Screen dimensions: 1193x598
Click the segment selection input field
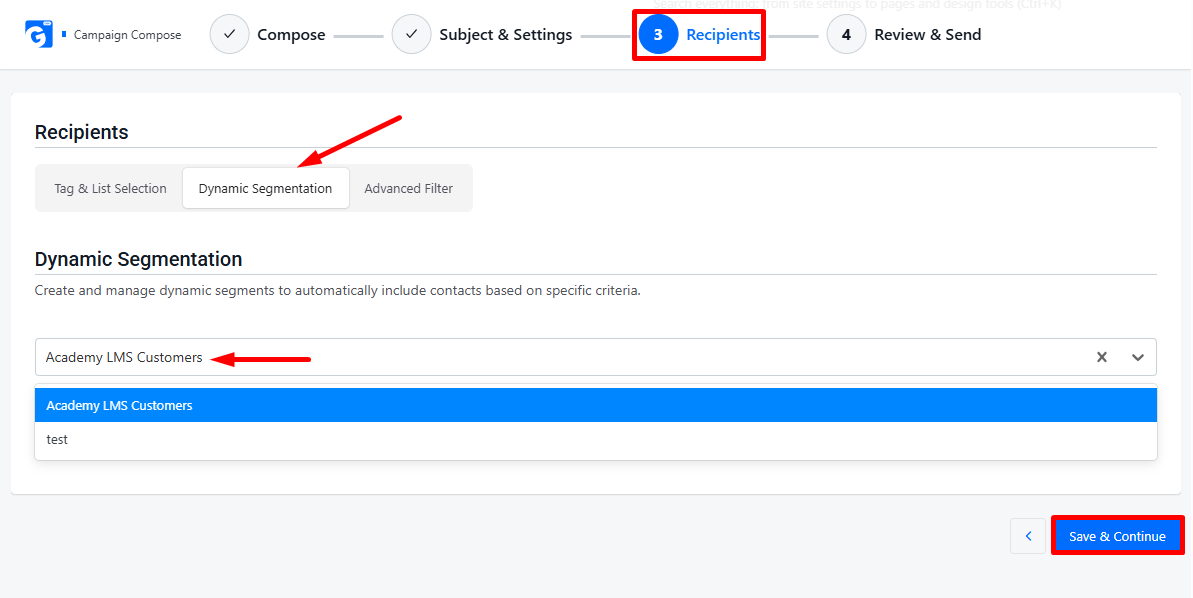596,357
